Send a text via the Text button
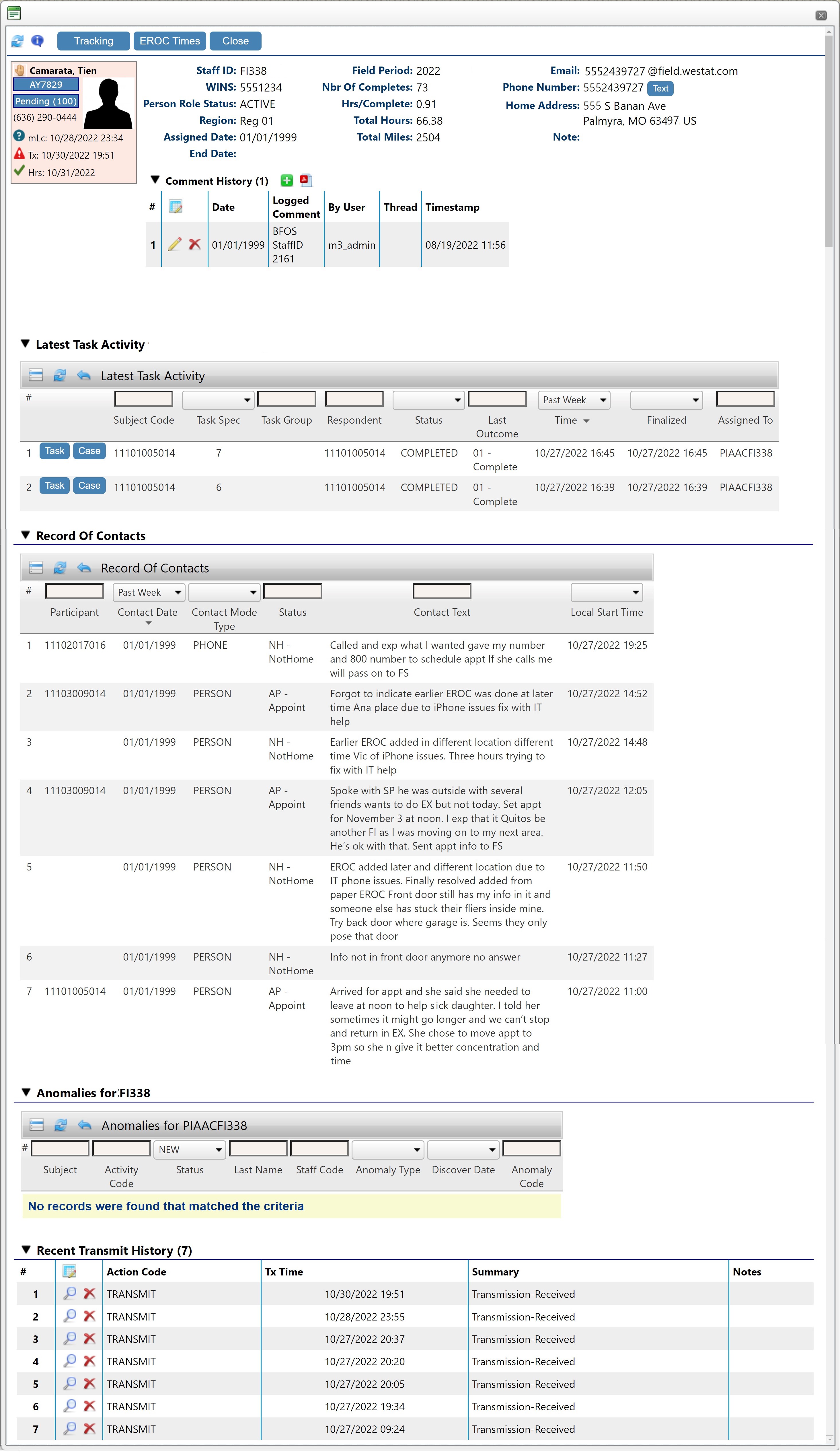 (660, 88)
